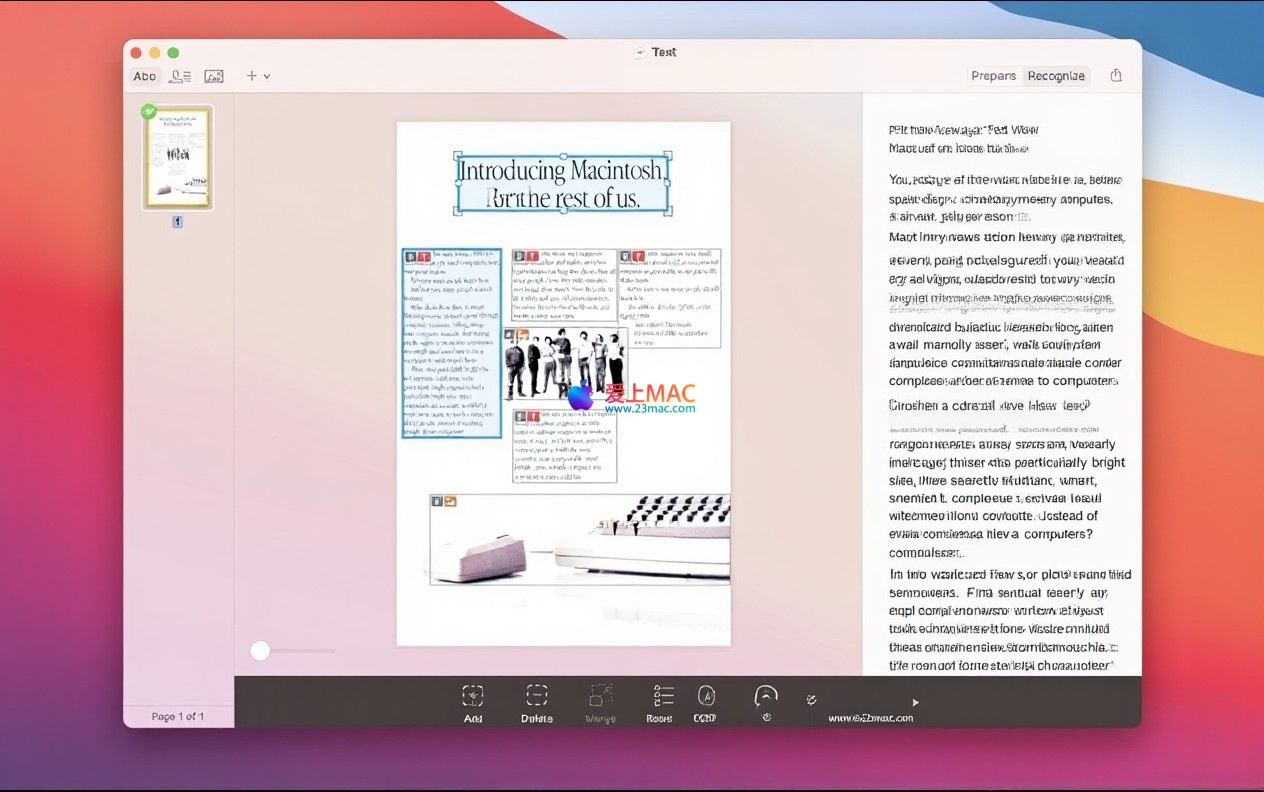
Task: Switch to the 'Abc' text view mode
Action: click(x=145, y=76)
